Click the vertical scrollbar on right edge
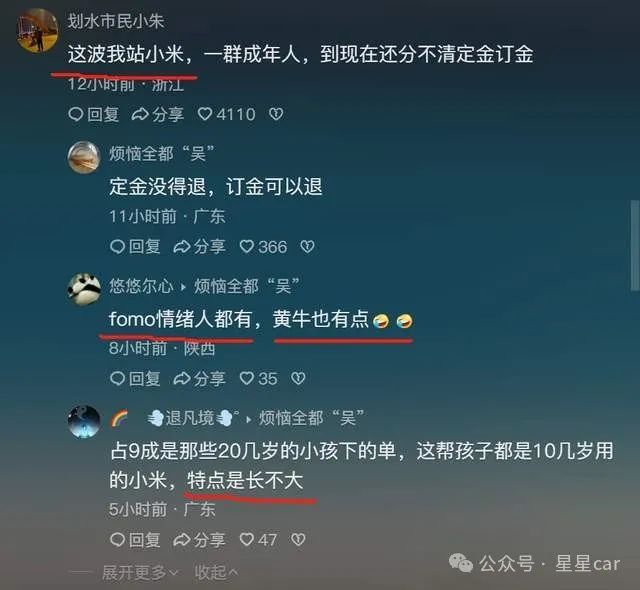Viewport: 640px width, 590px height. tap(635, 245)
